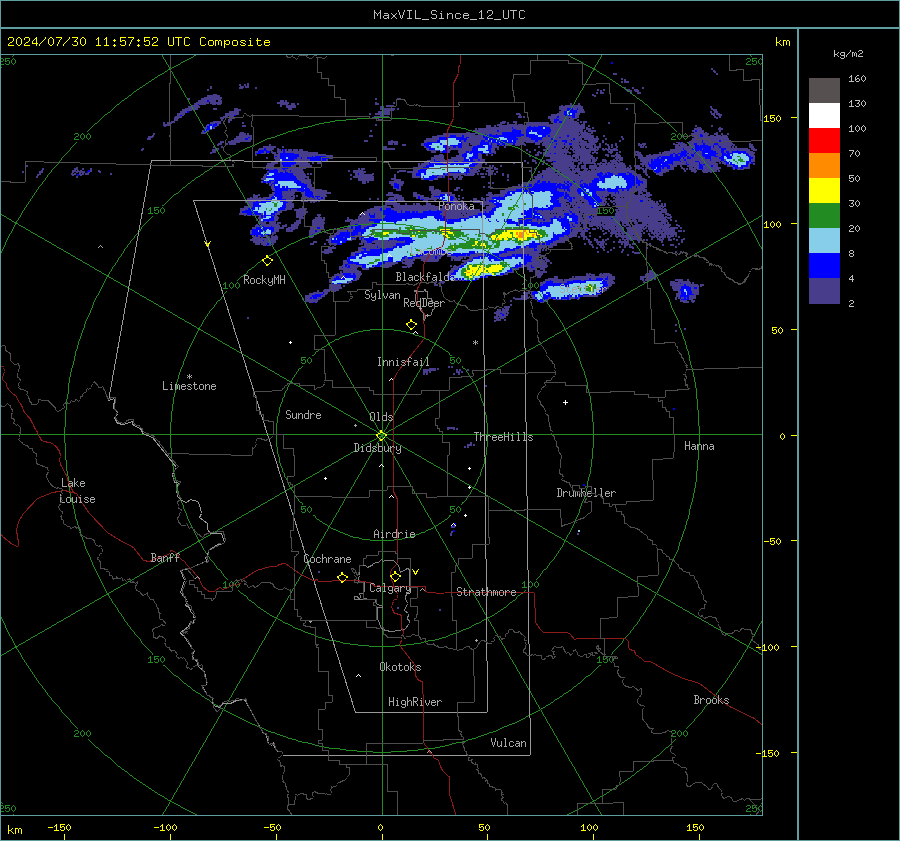Click the -100 tick on right km axis
The width and height of the screenshot is (900, 841).
click(769, 648)
